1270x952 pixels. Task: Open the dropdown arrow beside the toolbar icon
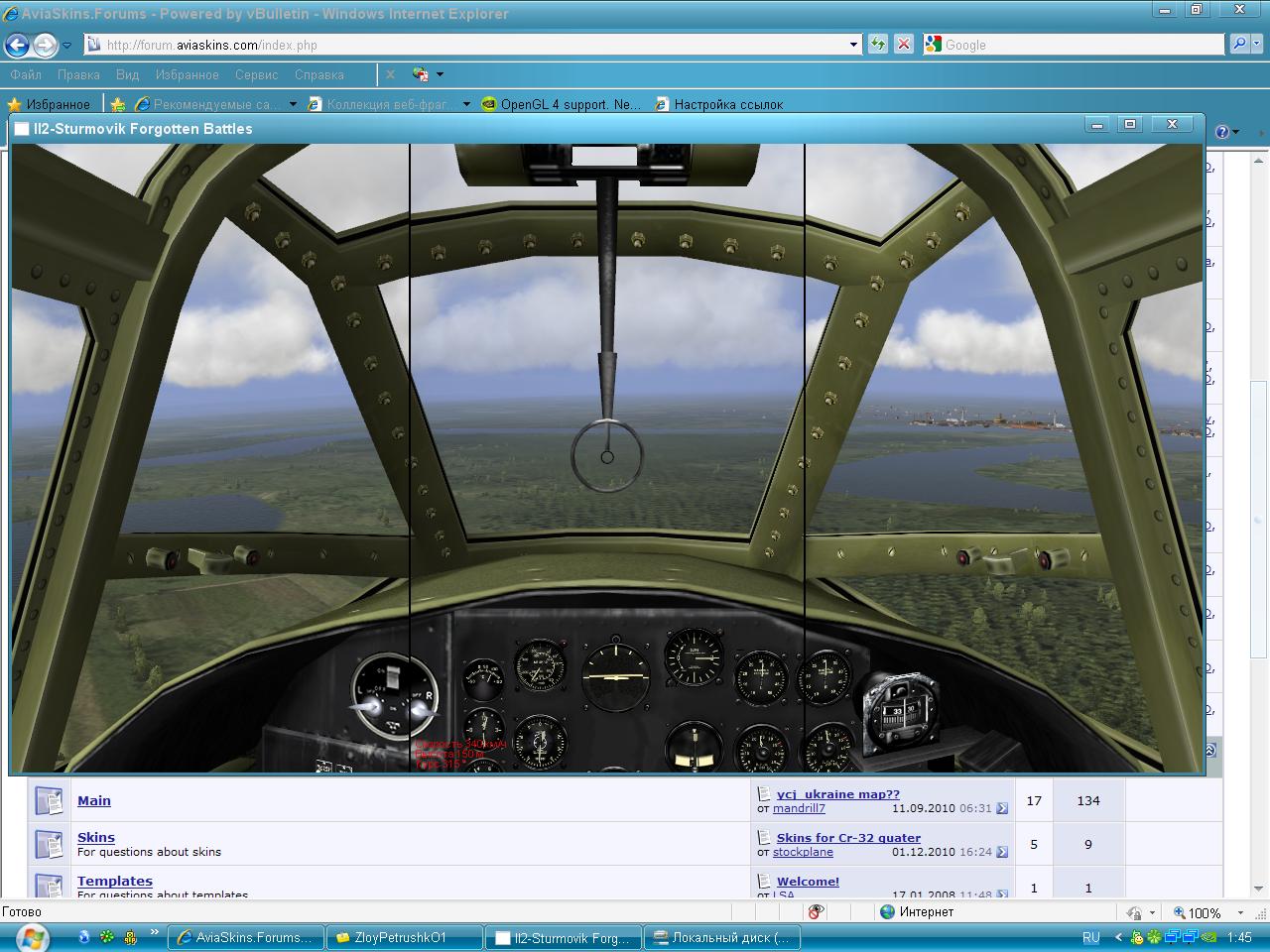pyautogui.click(x=440, y=74)
